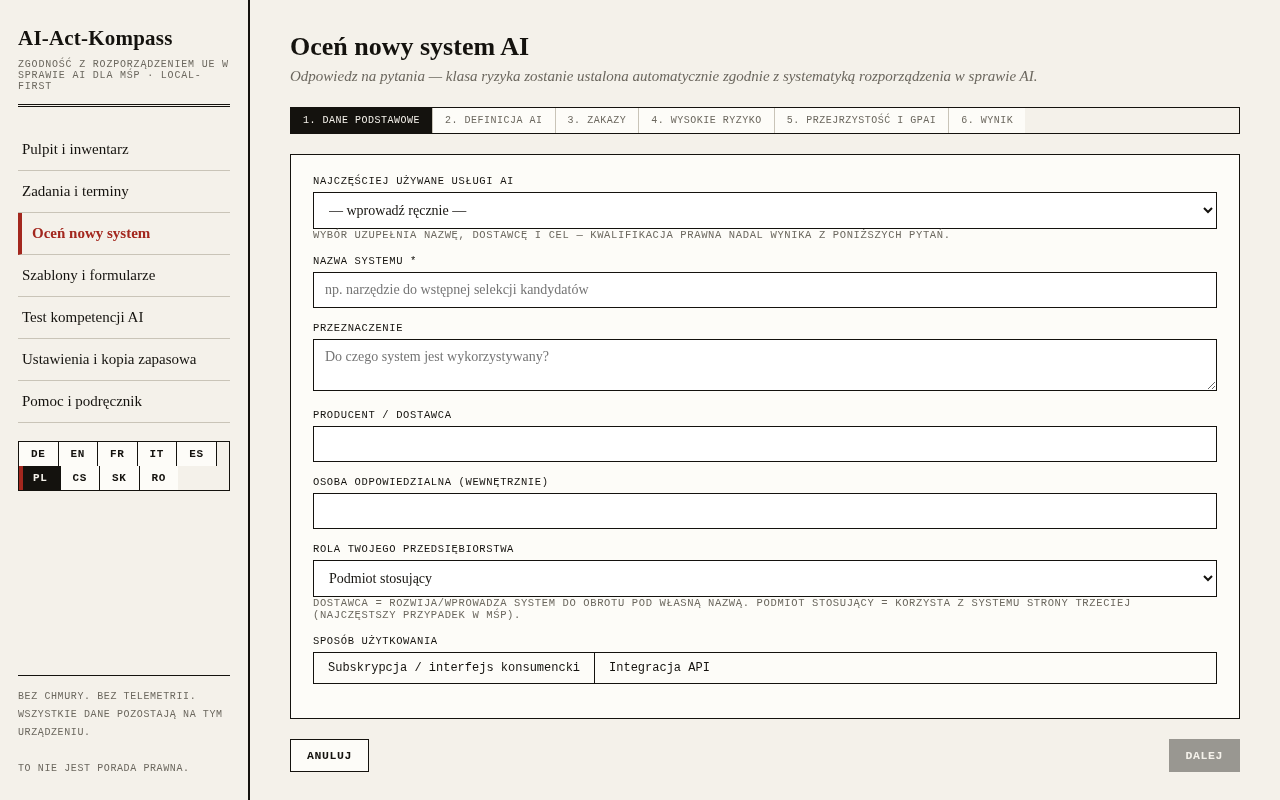Screen dimensions: 1280x800
Task: Select PL language button
Action: point(40,478)
